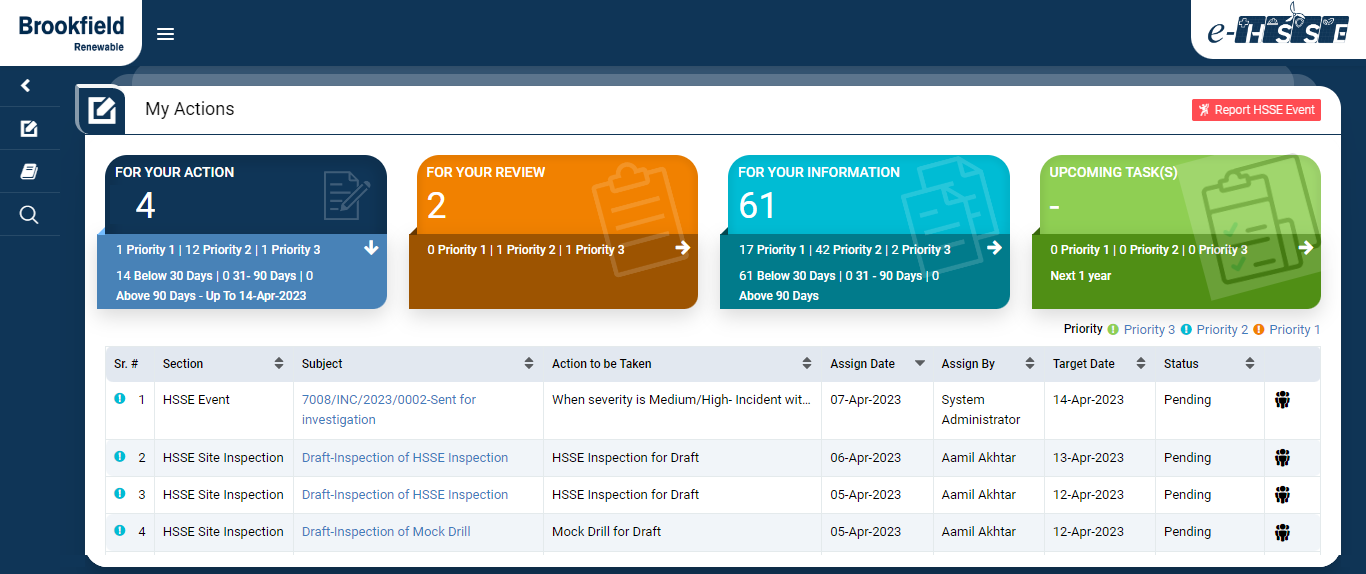The image size is (1366, 574).
Task: Click the people icon in row 4
Action: pos(1283,532)
